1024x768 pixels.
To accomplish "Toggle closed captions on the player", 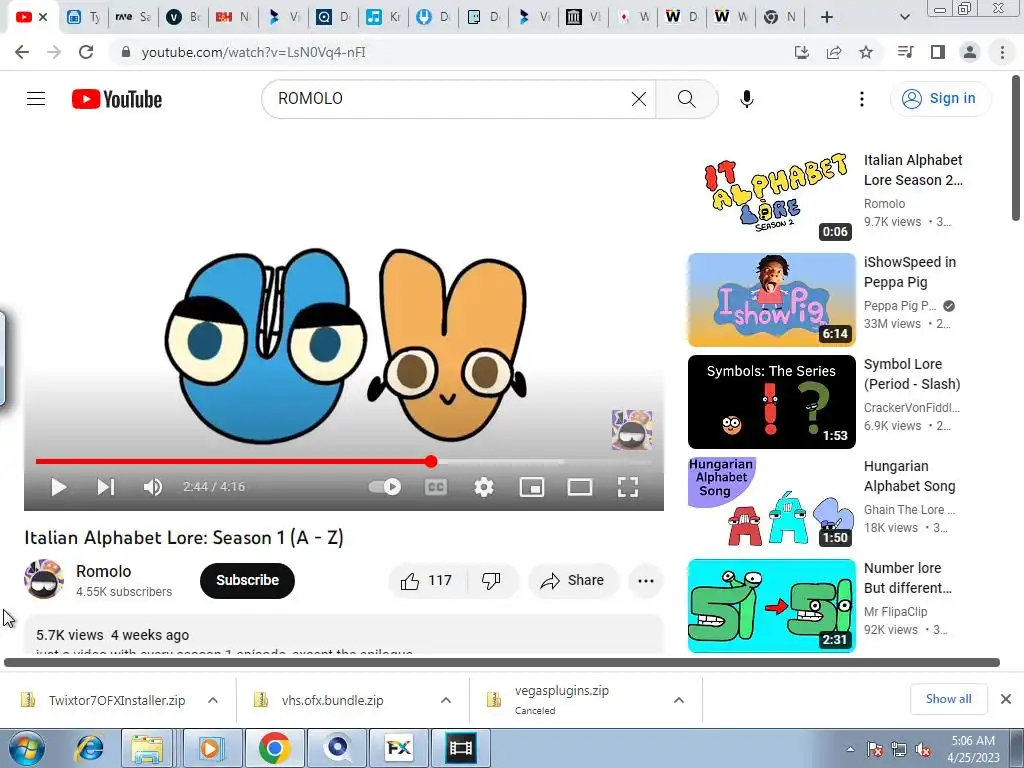I will tap(436, 487).
